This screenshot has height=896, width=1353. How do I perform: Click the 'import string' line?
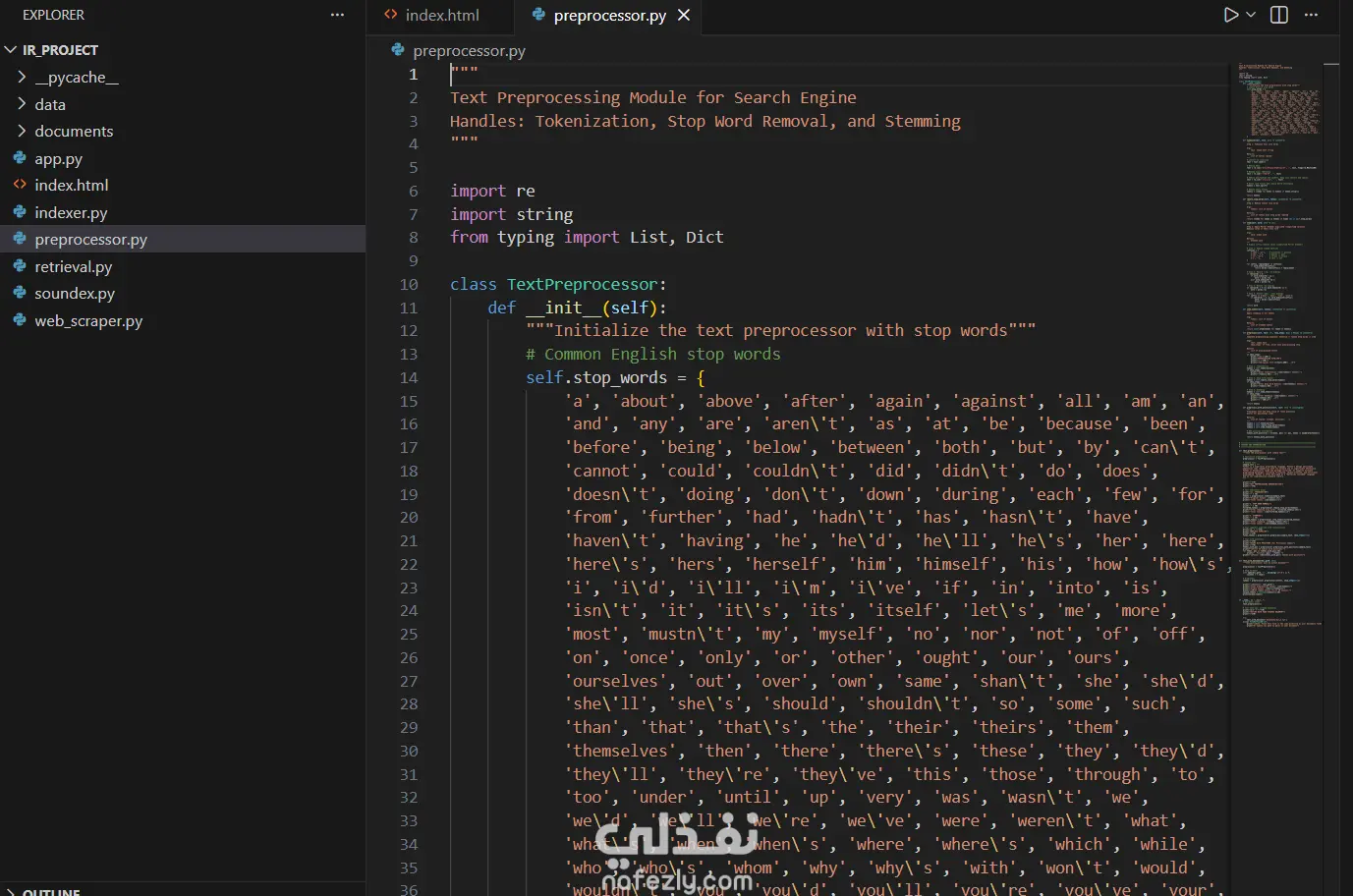coord(511,214)
